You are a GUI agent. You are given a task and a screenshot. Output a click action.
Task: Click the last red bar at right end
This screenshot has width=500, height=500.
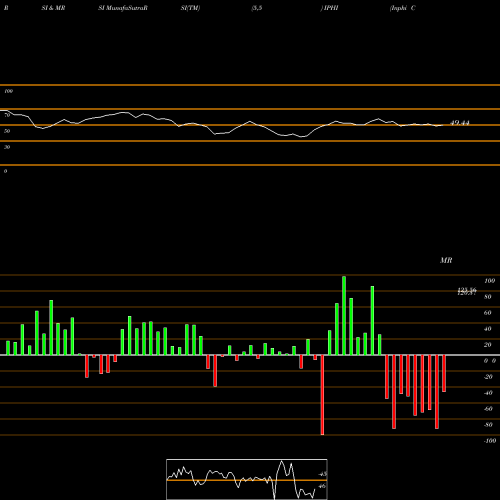tap(444, 373)
